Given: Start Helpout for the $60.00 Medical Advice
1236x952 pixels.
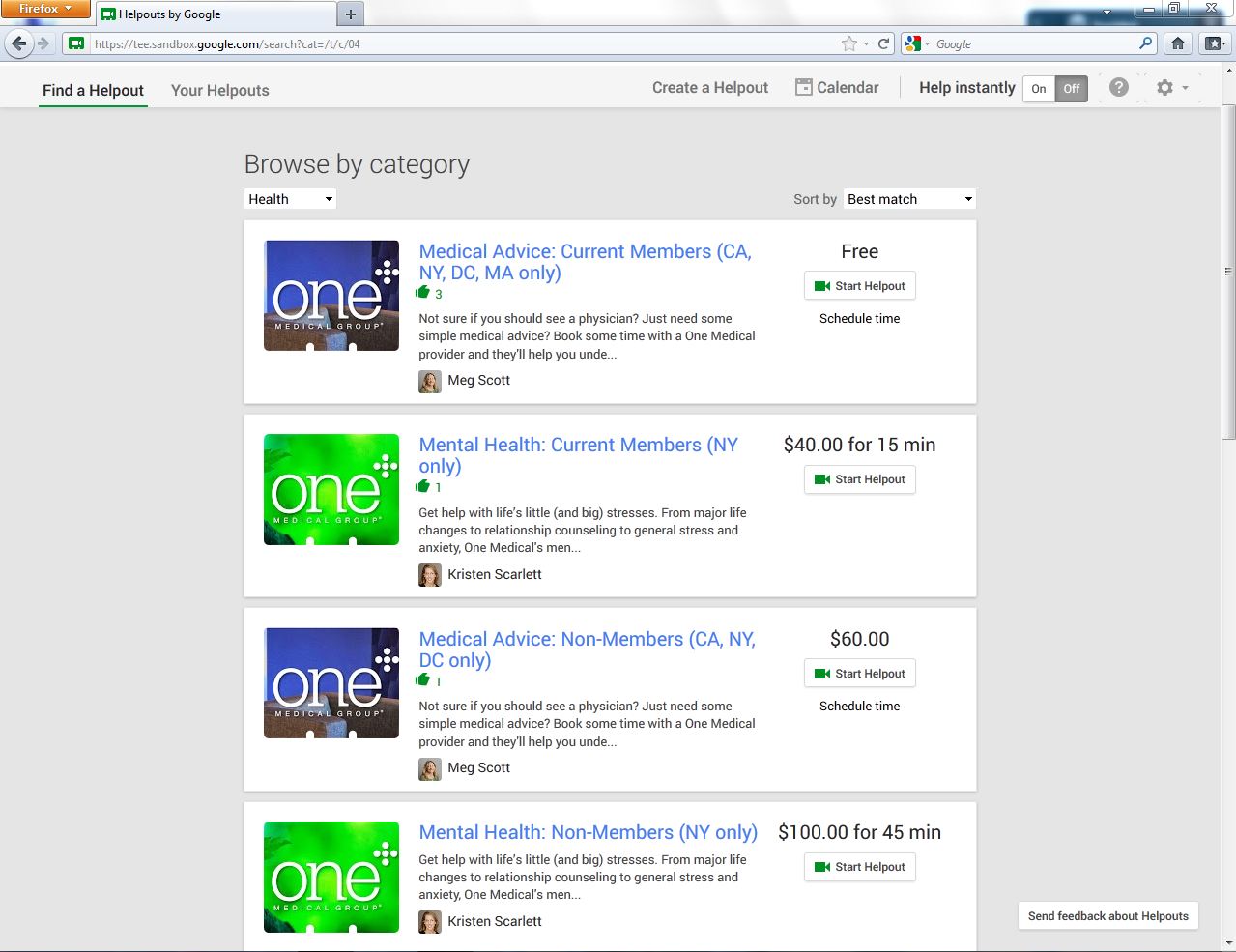Looking at the screenshot, I should tap(859, 674).
